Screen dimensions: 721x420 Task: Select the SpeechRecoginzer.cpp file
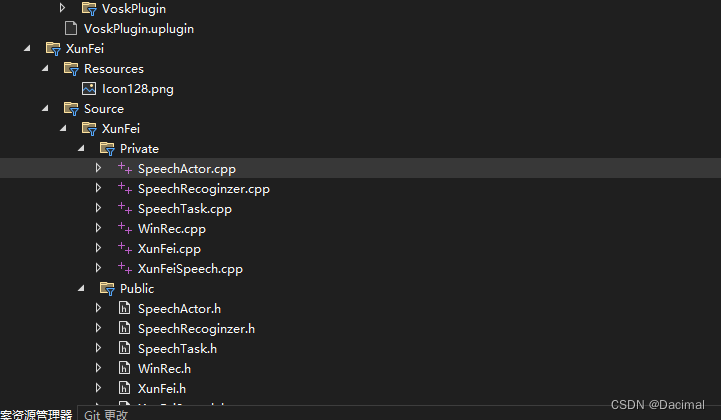[203, 189]
